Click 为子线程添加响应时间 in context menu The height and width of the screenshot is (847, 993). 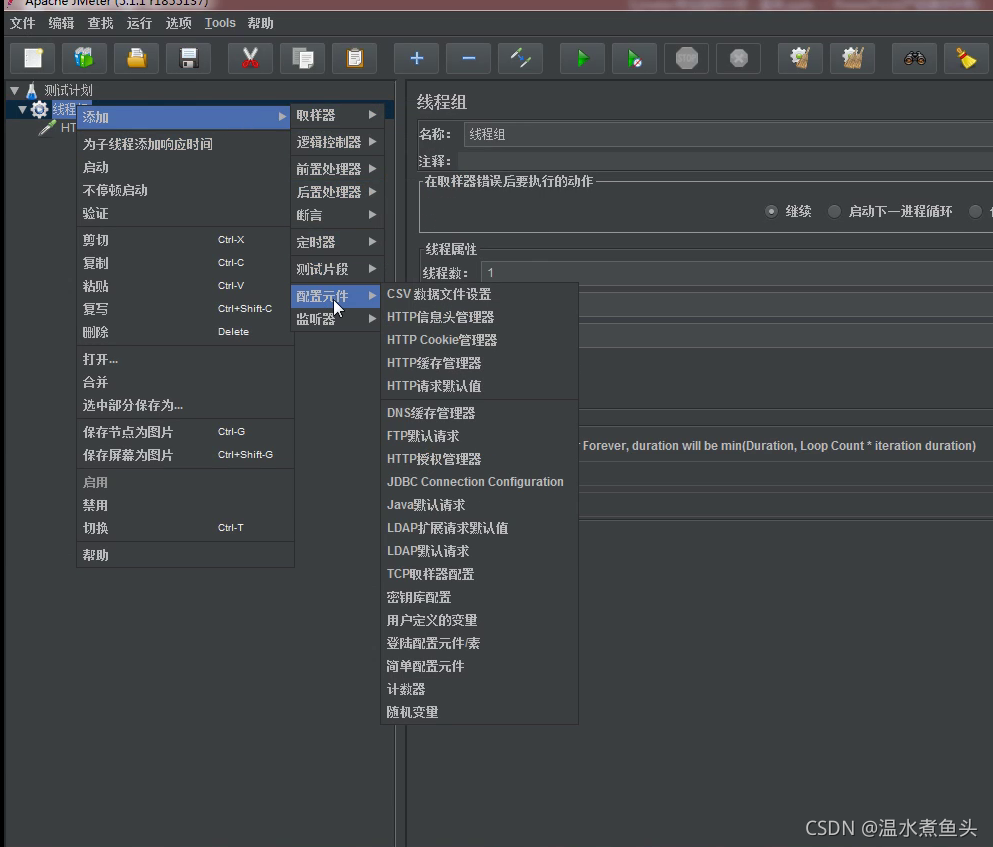point(184,144)
